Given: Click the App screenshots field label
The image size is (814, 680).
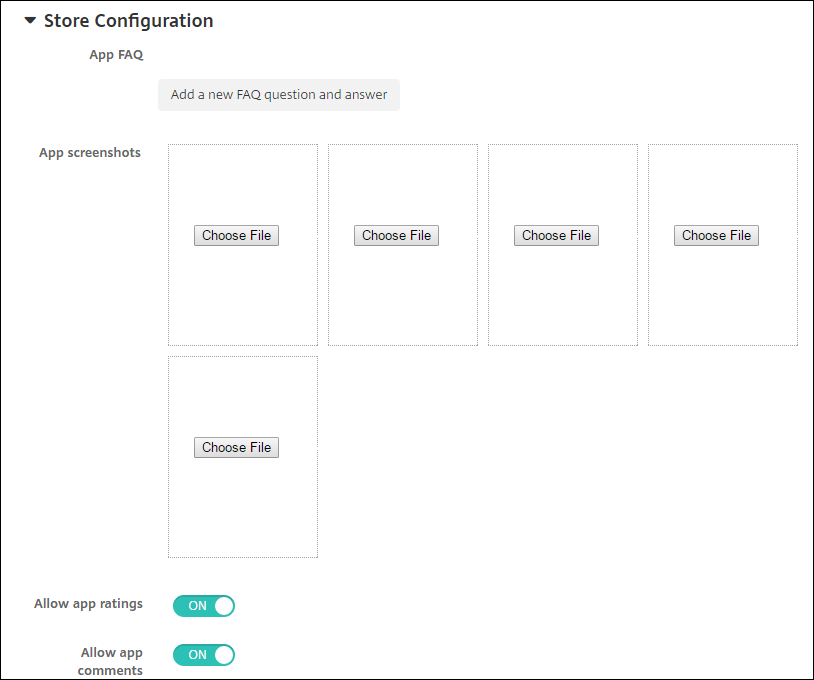Looking at the screenshot, I should 89,152.
